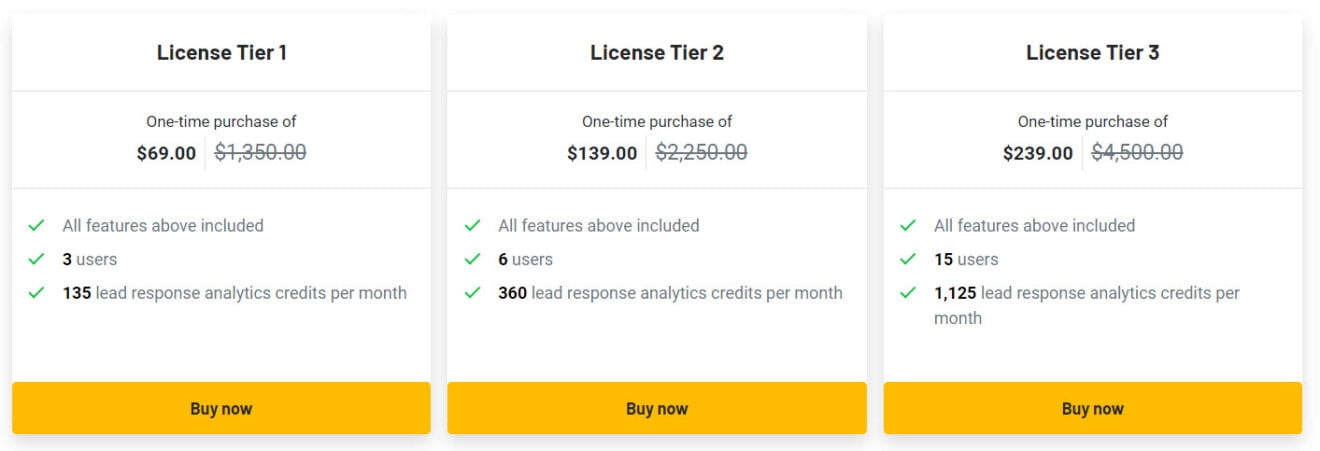This screenshot has height=451, width=1320.
Task: Click checkmark next to 15 users
Action: pos(908,260)
